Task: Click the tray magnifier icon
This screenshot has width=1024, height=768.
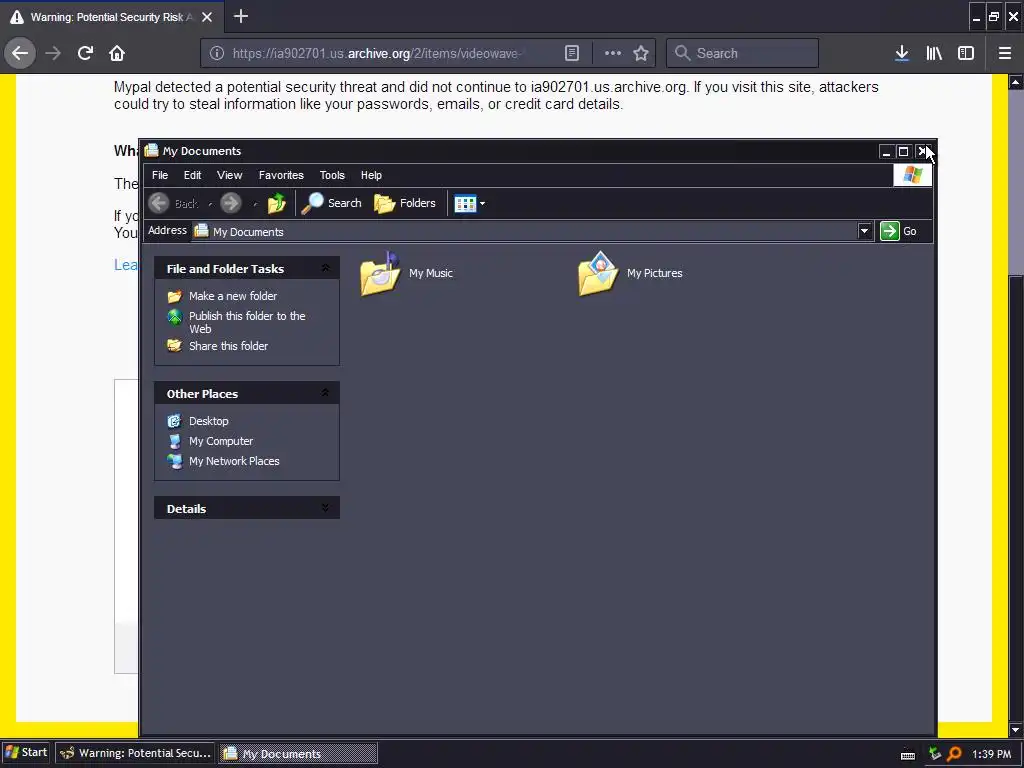Action: pos(954,754)
